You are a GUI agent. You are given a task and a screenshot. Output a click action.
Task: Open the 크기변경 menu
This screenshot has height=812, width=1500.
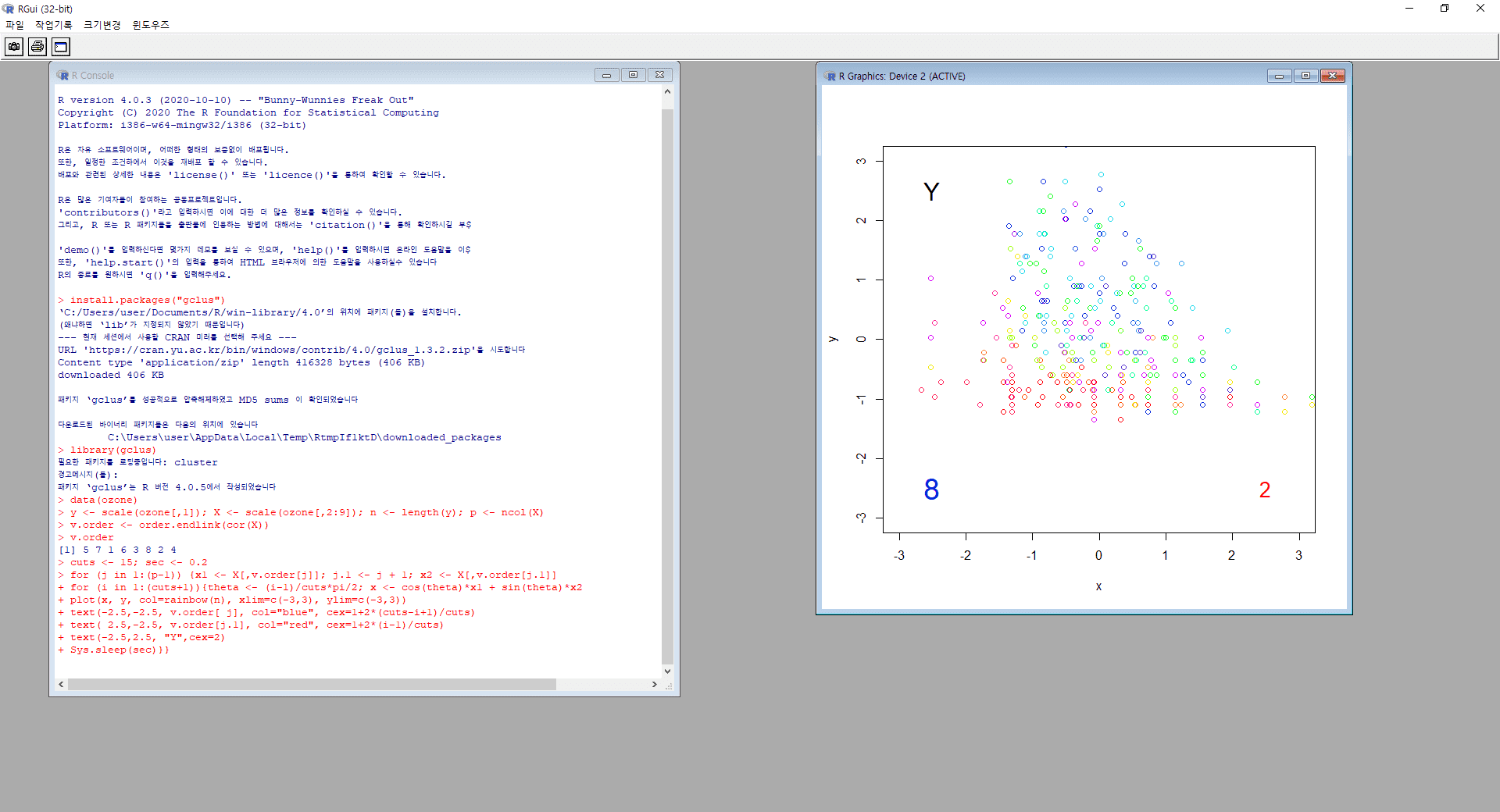tap(102, 25)
